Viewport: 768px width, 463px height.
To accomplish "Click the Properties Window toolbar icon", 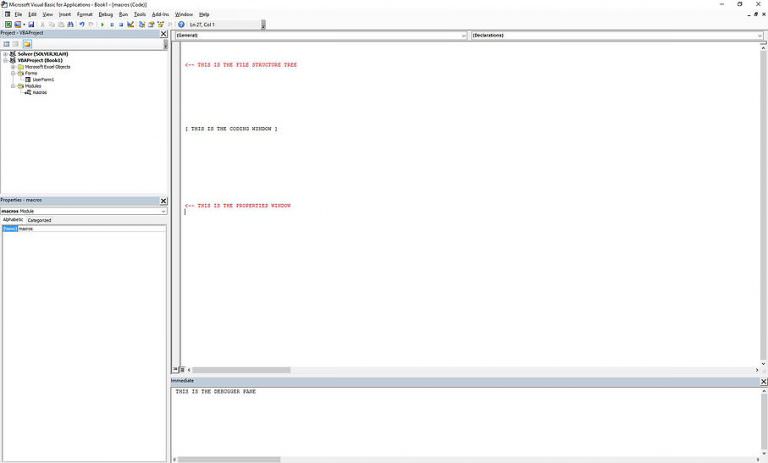I will click(151, 24).
